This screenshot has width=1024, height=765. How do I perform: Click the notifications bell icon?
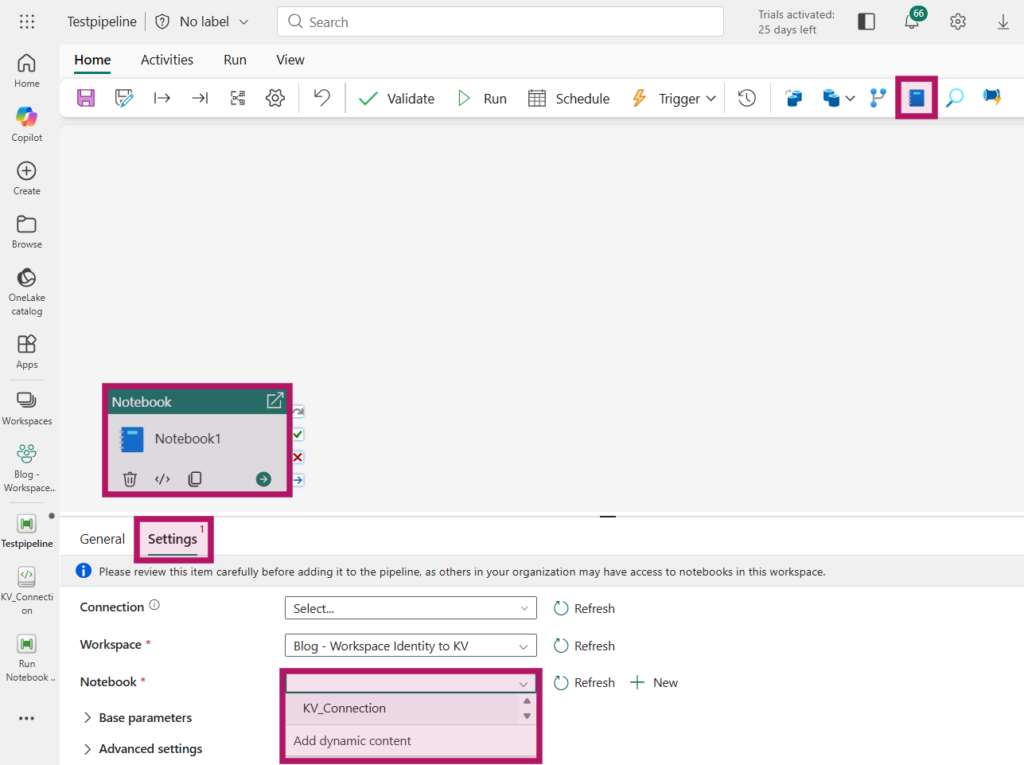tap(912, 22)
